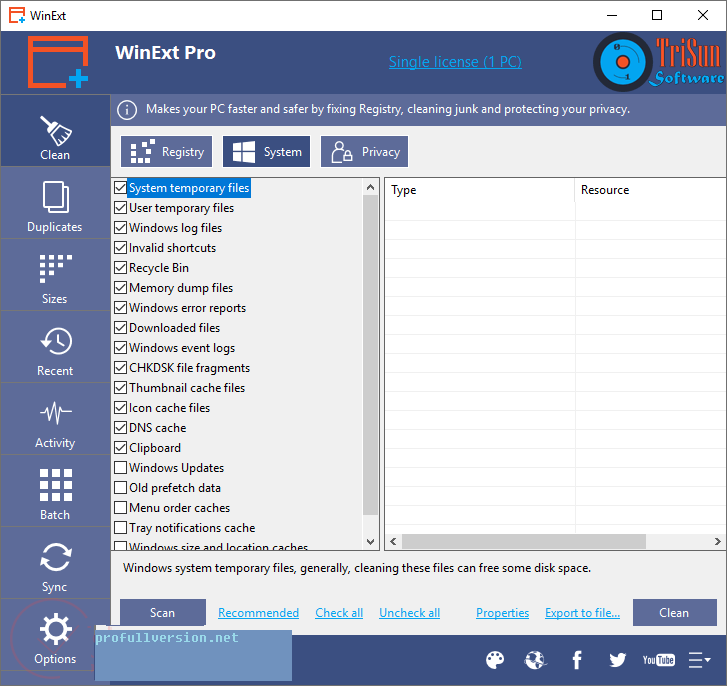This screenshot has height=686, width=727.
Task: Click the checklist vertical scrollbar thumb
Action: click(370, 355)
